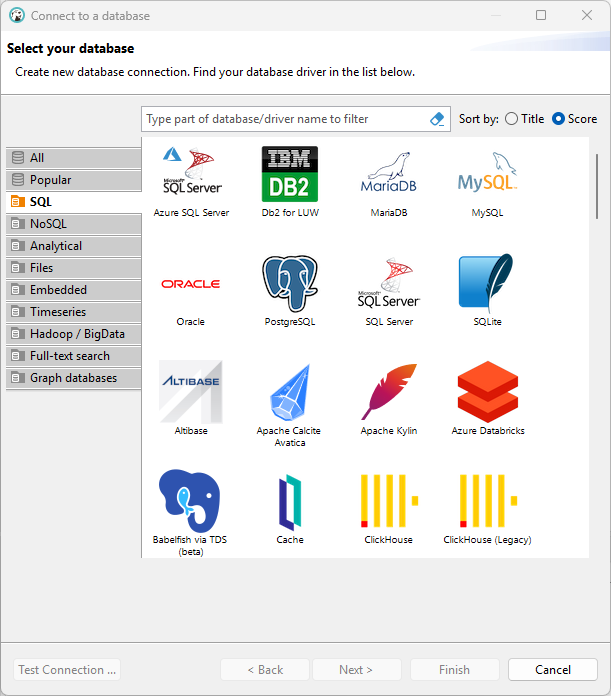The image size is (611, 696).
Task: Choose the Apache Calcite Avatica icon
Action: 290,392
